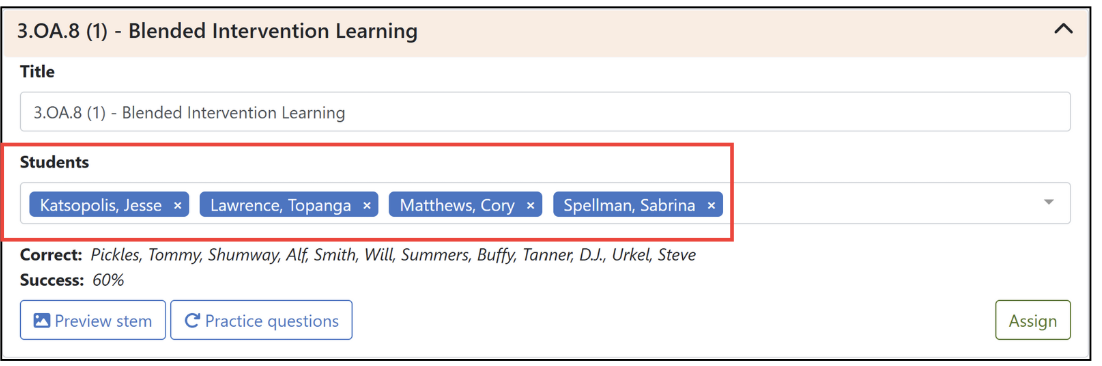This screenshot has height=366, width=1102.
Task: Collapse the 3.OA.8 (1) panel chevron
Action: click(x=1064, y=30)
